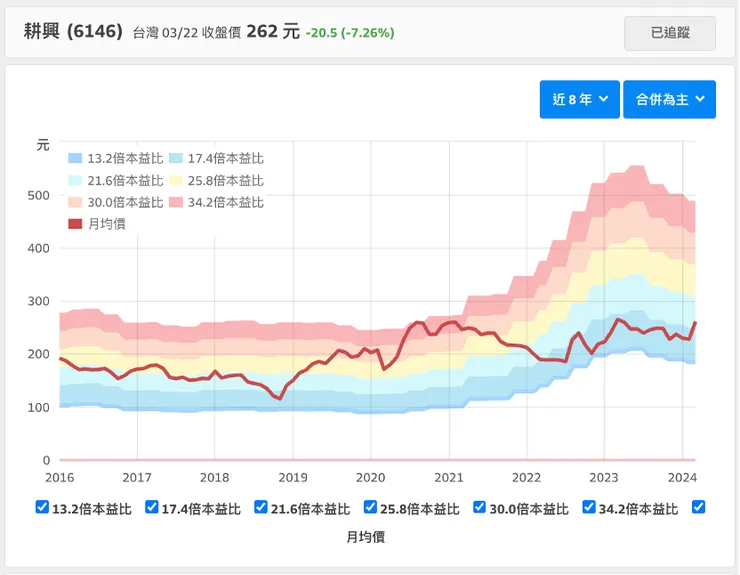This screenshot has height=575, width=740.
Task: Click the 13.2倍本益比 legend color swatch
Action: (x=75, y=158)
